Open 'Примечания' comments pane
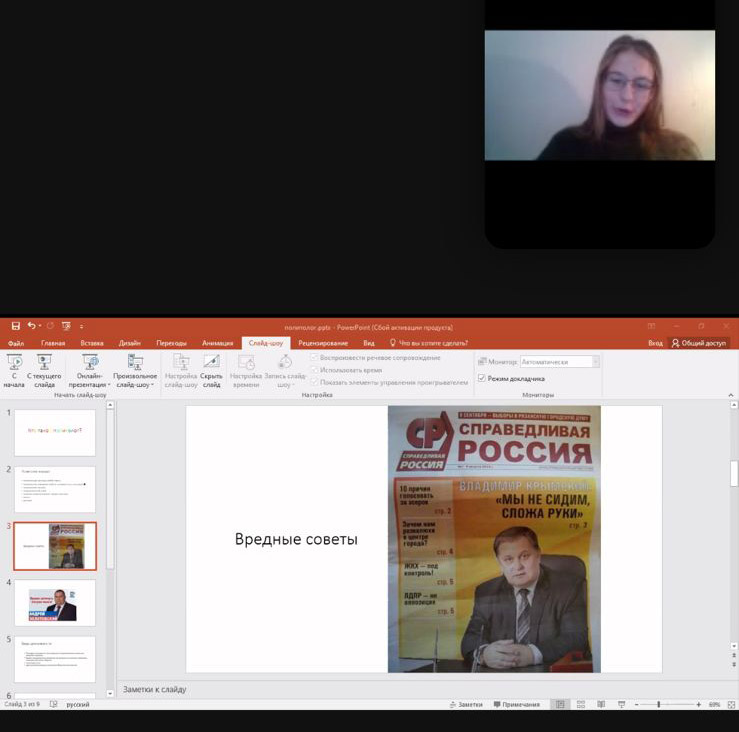The height and width of the screenshot is (732, 739). [x=517, y=704]
